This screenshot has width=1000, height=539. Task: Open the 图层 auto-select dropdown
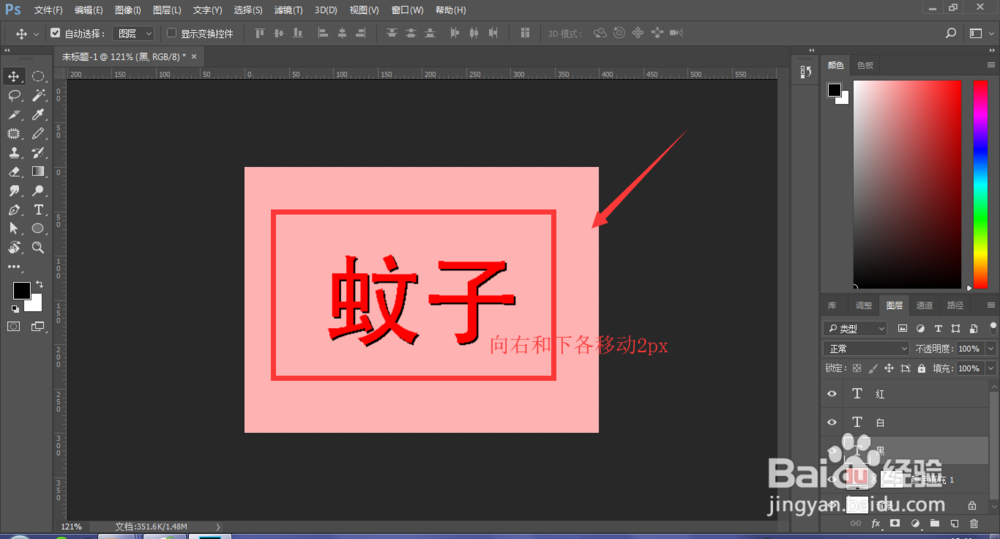pos(134,33)
